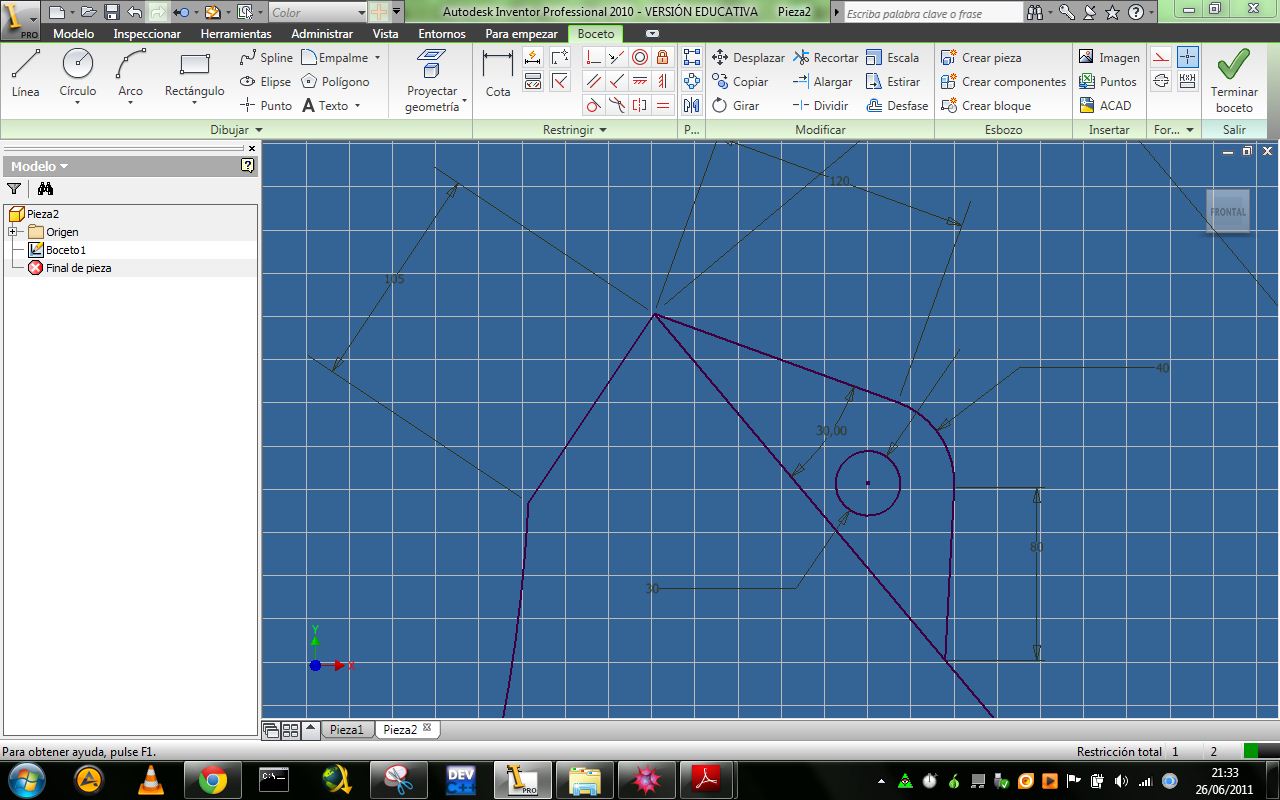The image size is (1280, 800).
Task: Toggle driven dimension format button
Action: [x=1187, y=81]
